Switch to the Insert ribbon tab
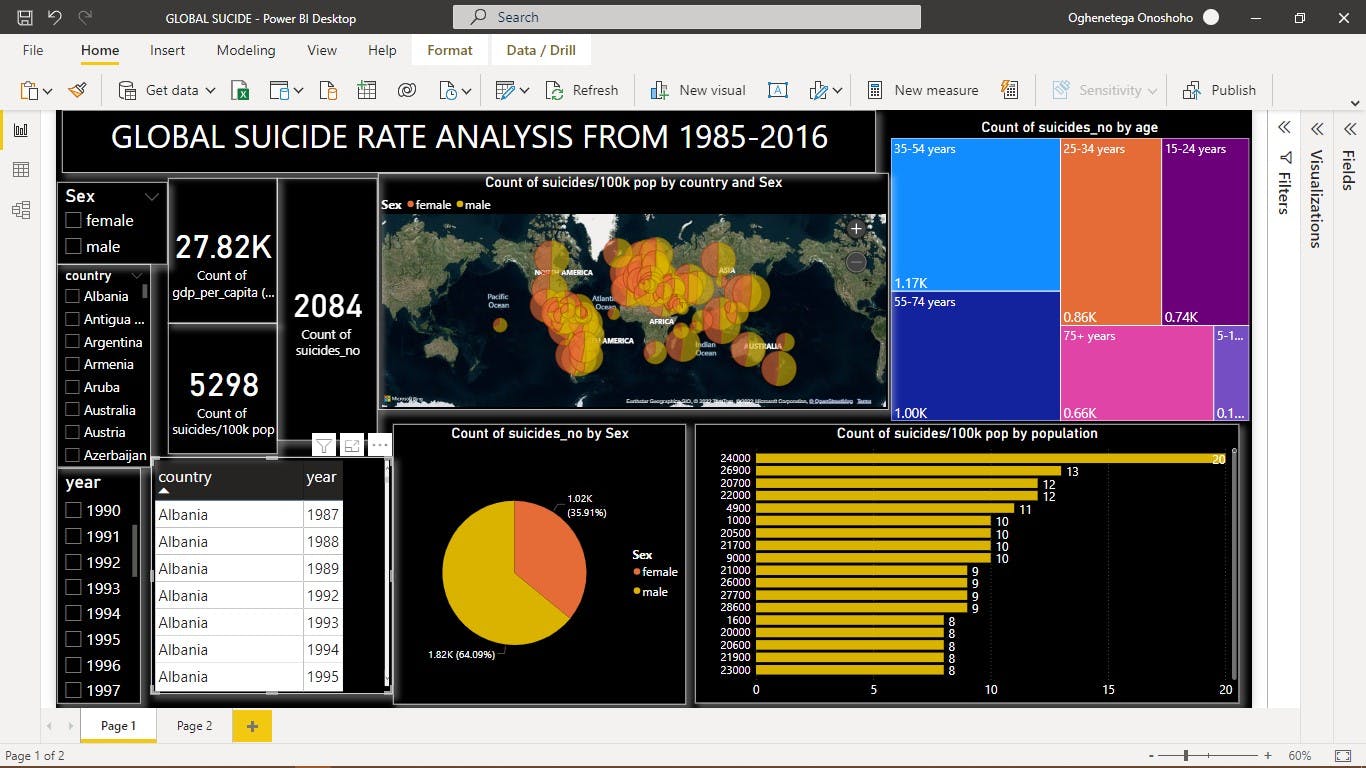1366x768 pixels. coord(167,50)
